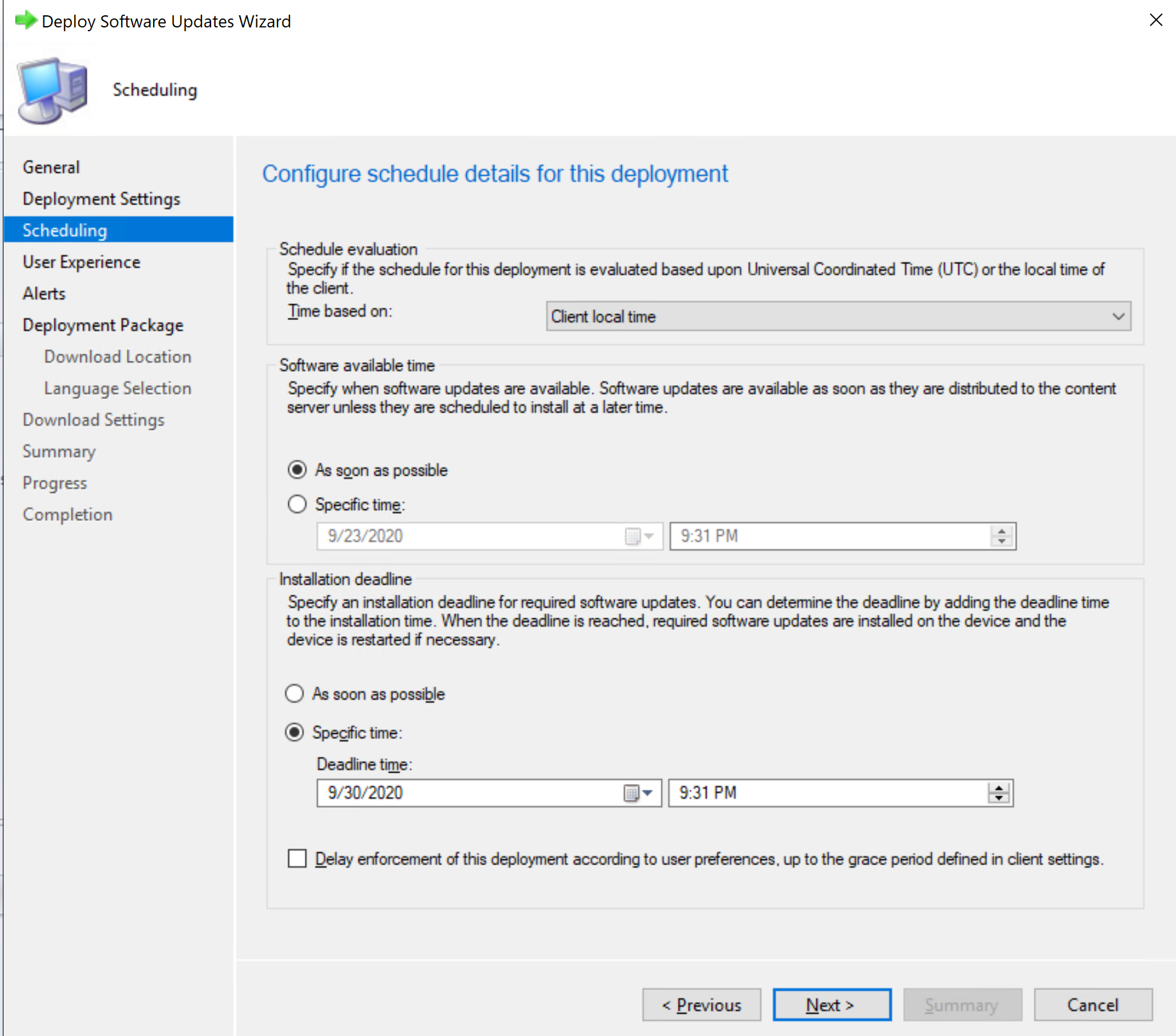1176x1036 pixels.
Task: Go to the Alerts section
Action: point(43,293)
